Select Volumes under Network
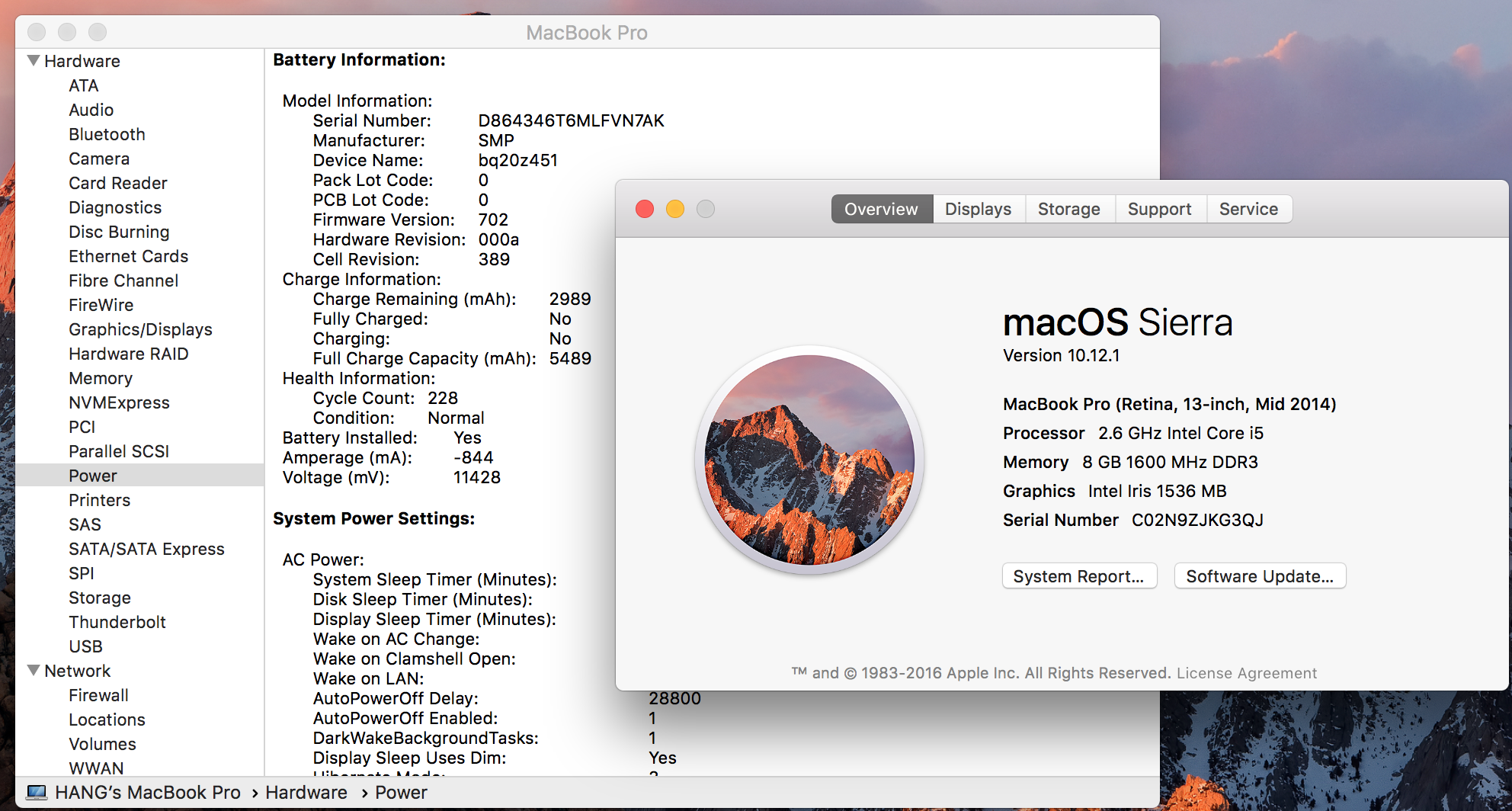The image size is (1512, 811). click(102, 744)
